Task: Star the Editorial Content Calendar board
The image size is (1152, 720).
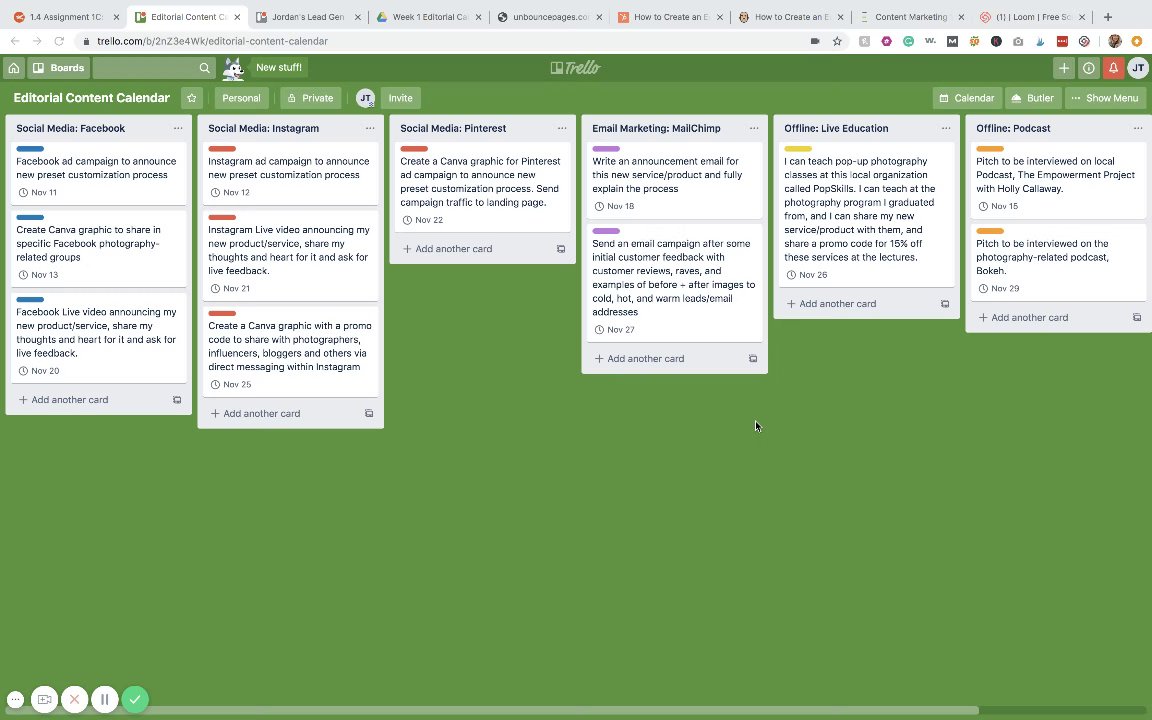Action: (192, 98)
